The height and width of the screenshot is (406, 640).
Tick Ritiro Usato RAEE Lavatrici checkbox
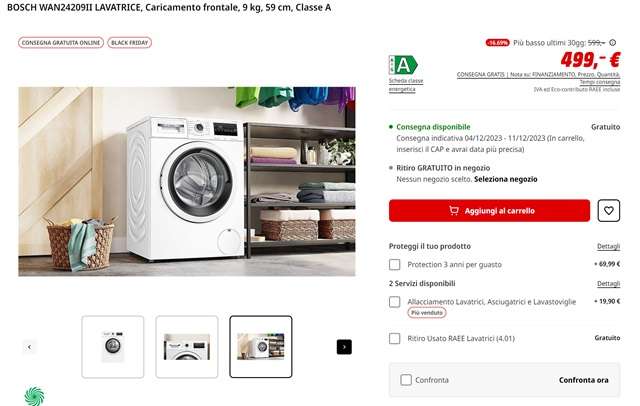395,338
